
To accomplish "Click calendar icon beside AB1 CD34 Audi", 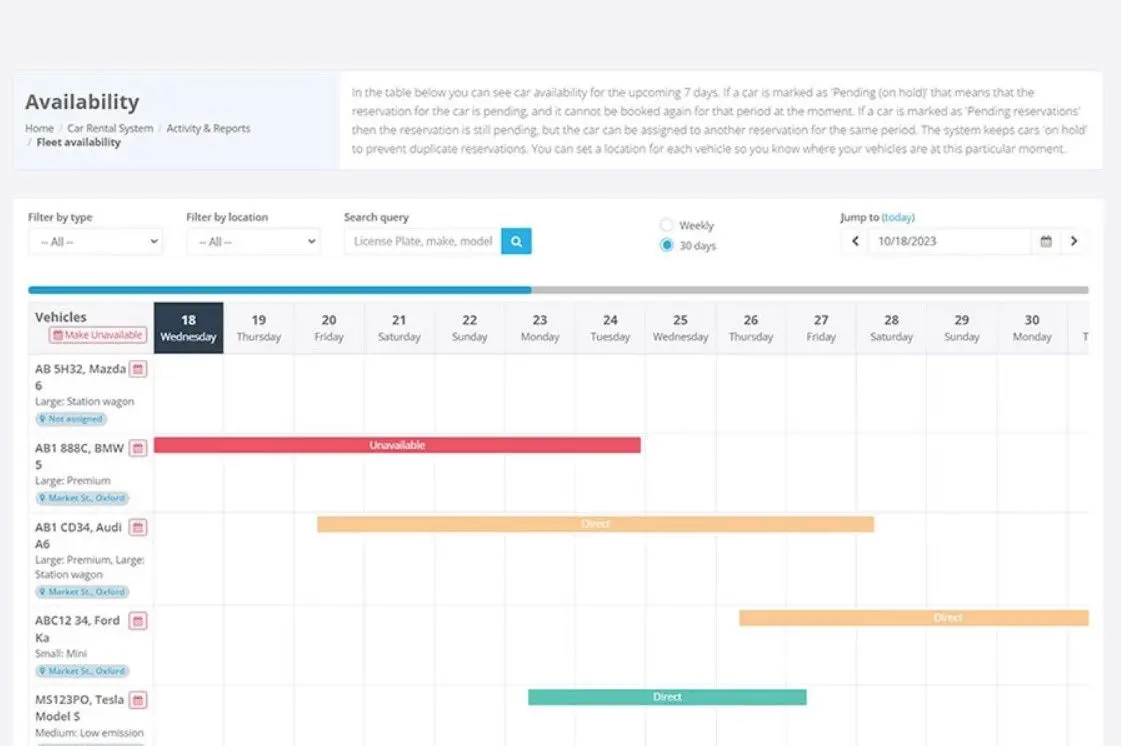I will (x=138, y=528).
